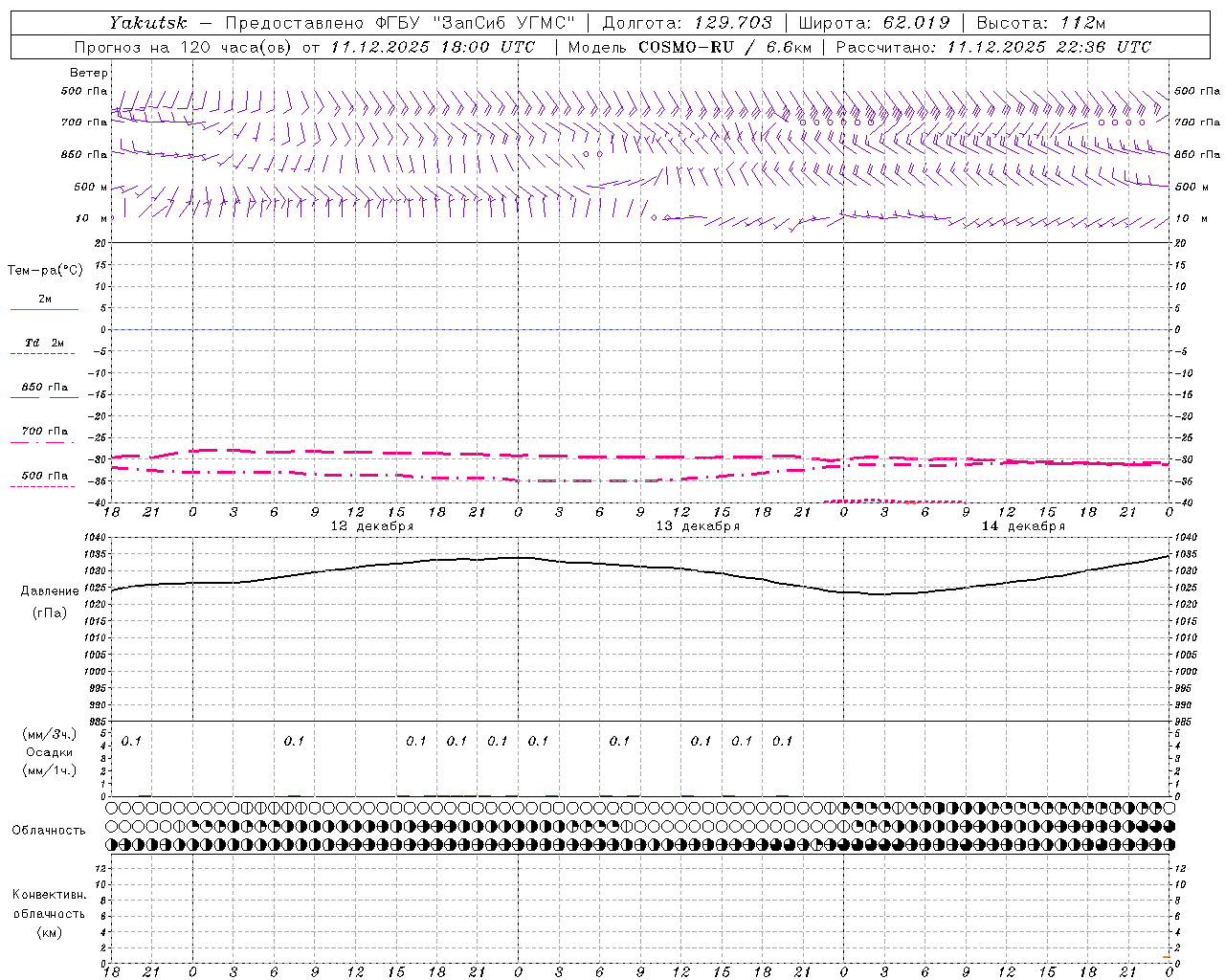Select the 'Предоставлено ФГБУ "ЗапСиб УГМС"' header text
Screen dimensions: 1225x980
[399, 23]
